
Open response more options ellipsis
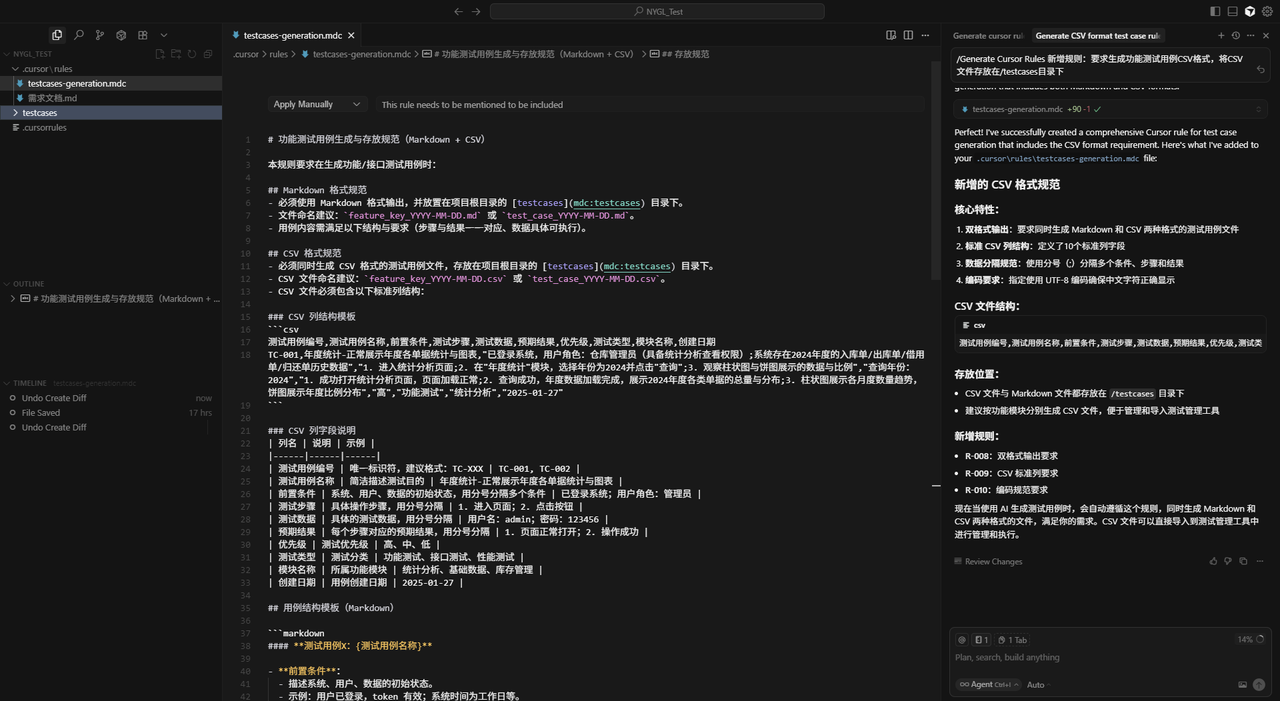coord(1259,561)
